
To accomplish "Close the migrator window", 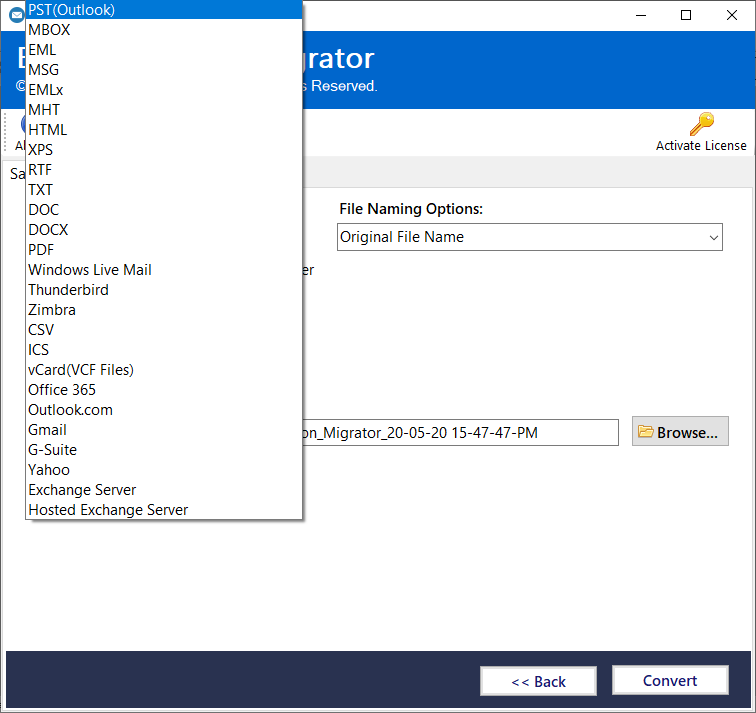I will [x=731, y=15].
